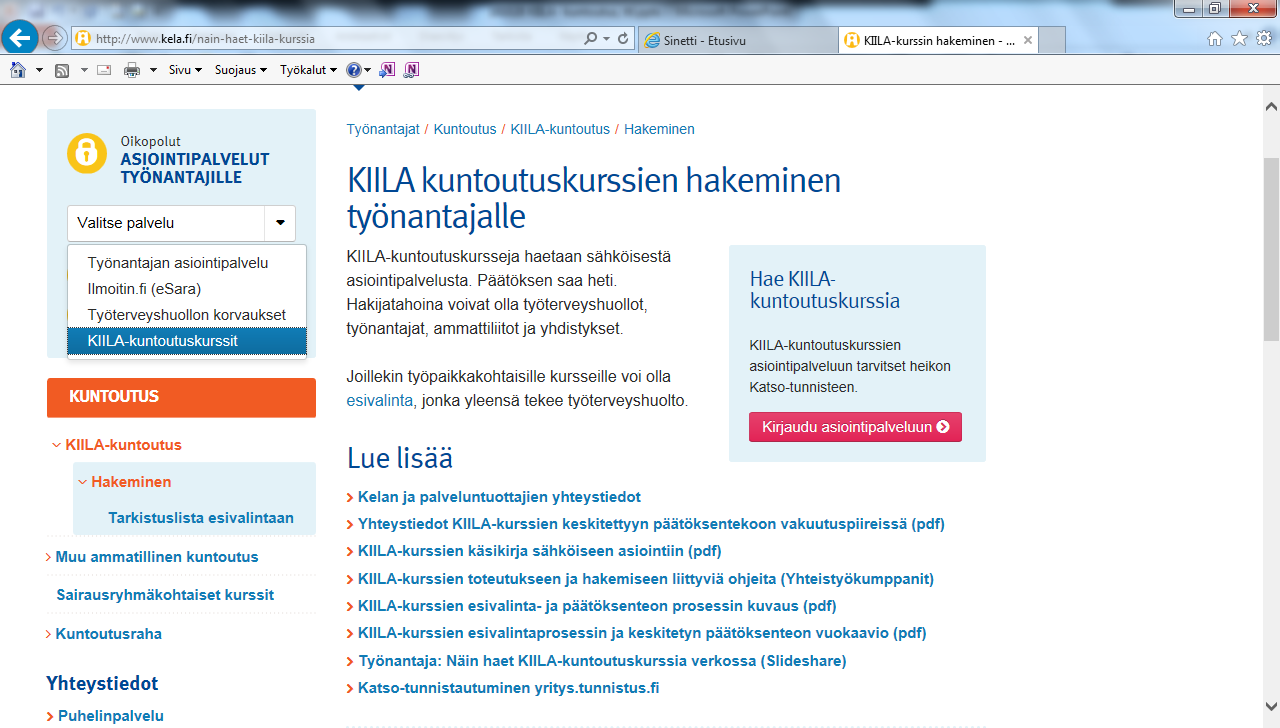Click the KUNTOUTUS orange sidebar header

181,397
